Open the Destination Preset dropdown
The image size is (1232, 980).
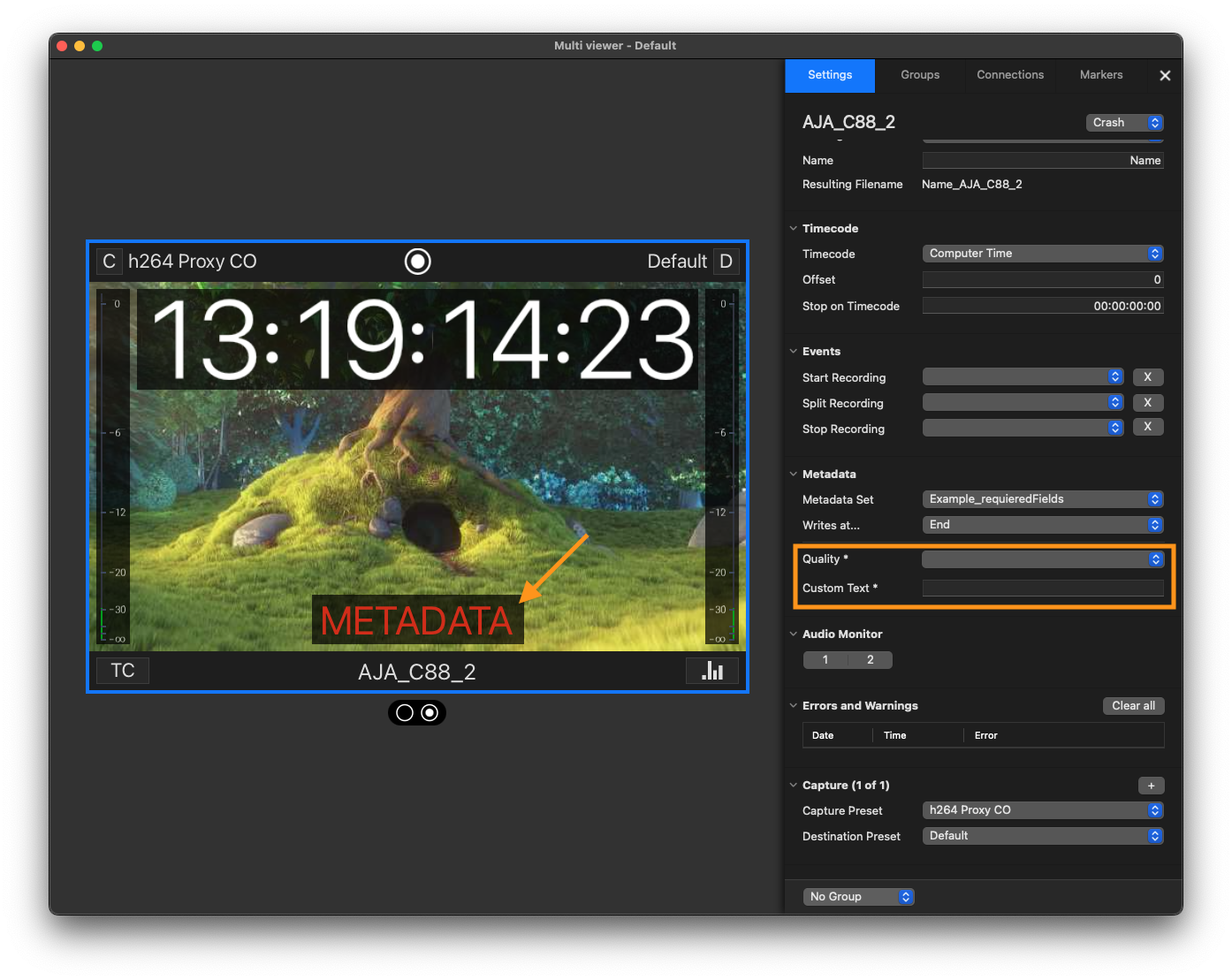click(x=1043, y=836)
